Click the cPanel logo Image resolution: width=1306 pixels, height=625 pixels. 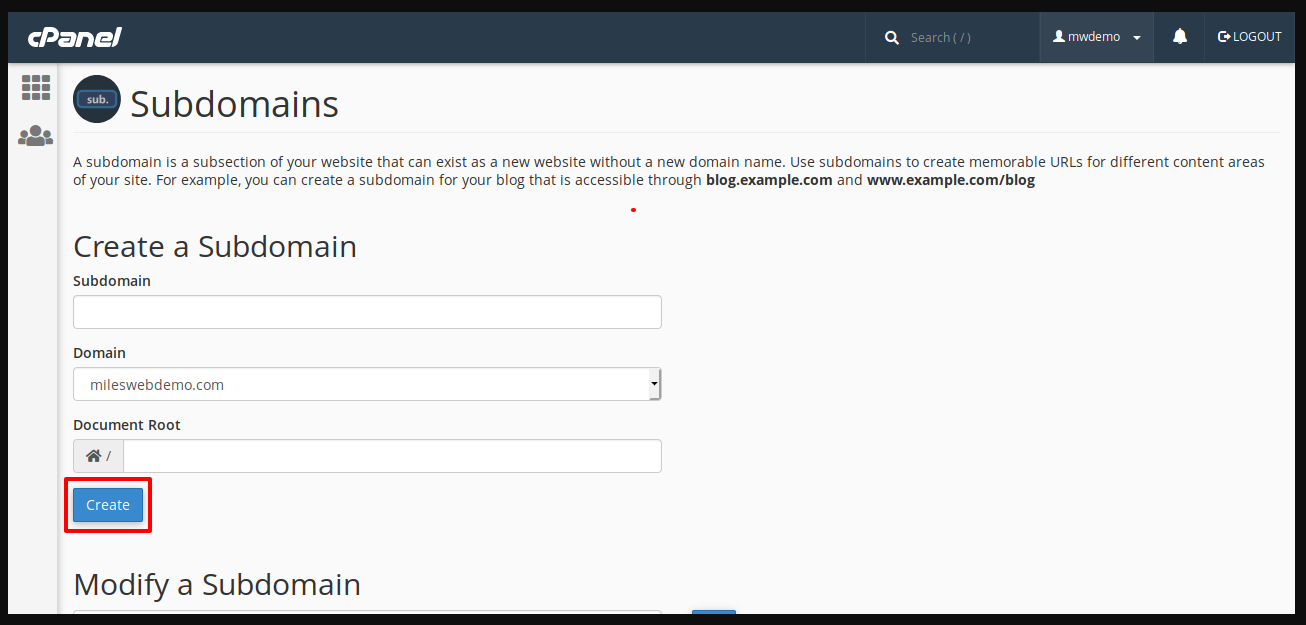[74, 37]
